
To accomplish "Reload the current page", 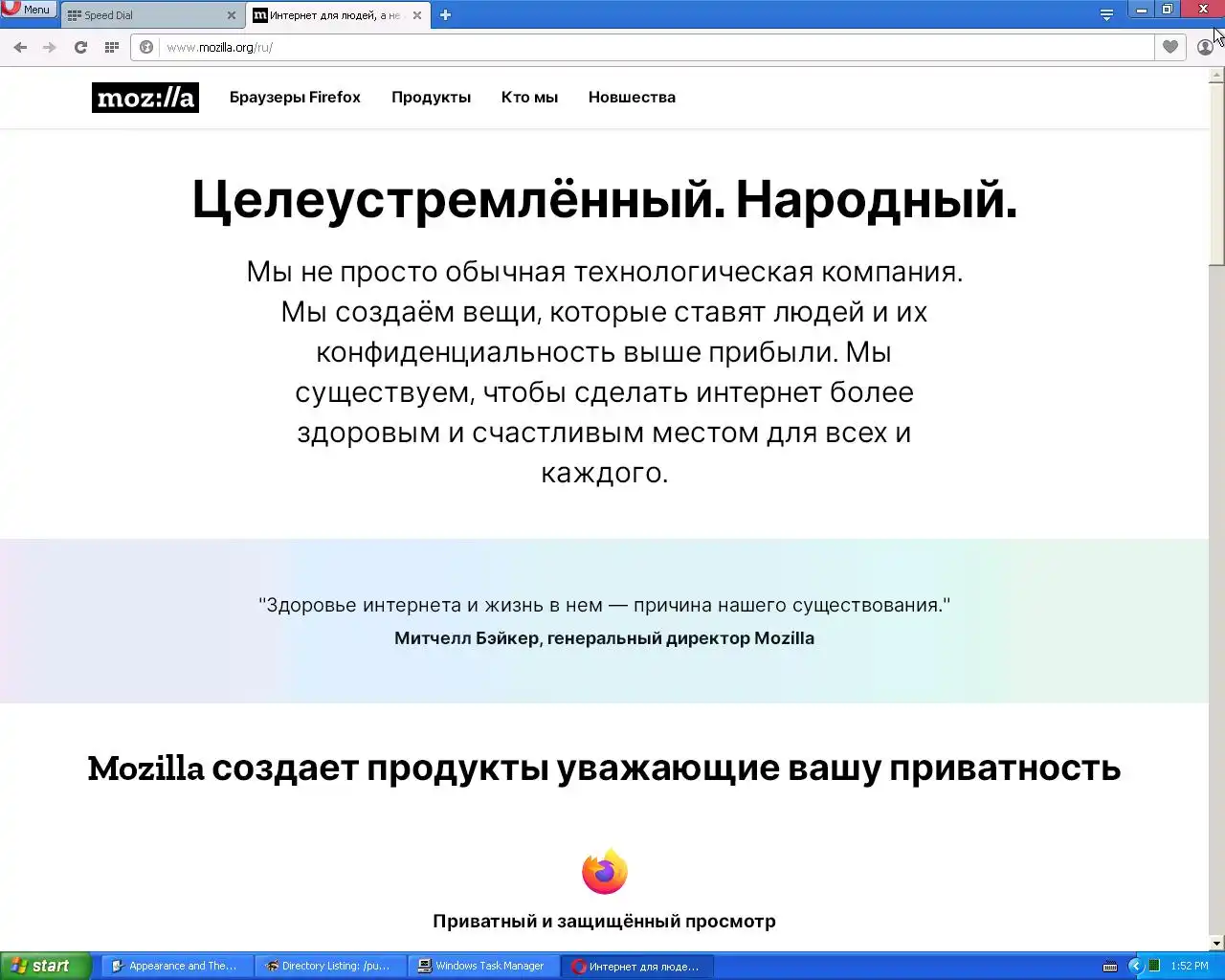I will [x=80, y=47].
